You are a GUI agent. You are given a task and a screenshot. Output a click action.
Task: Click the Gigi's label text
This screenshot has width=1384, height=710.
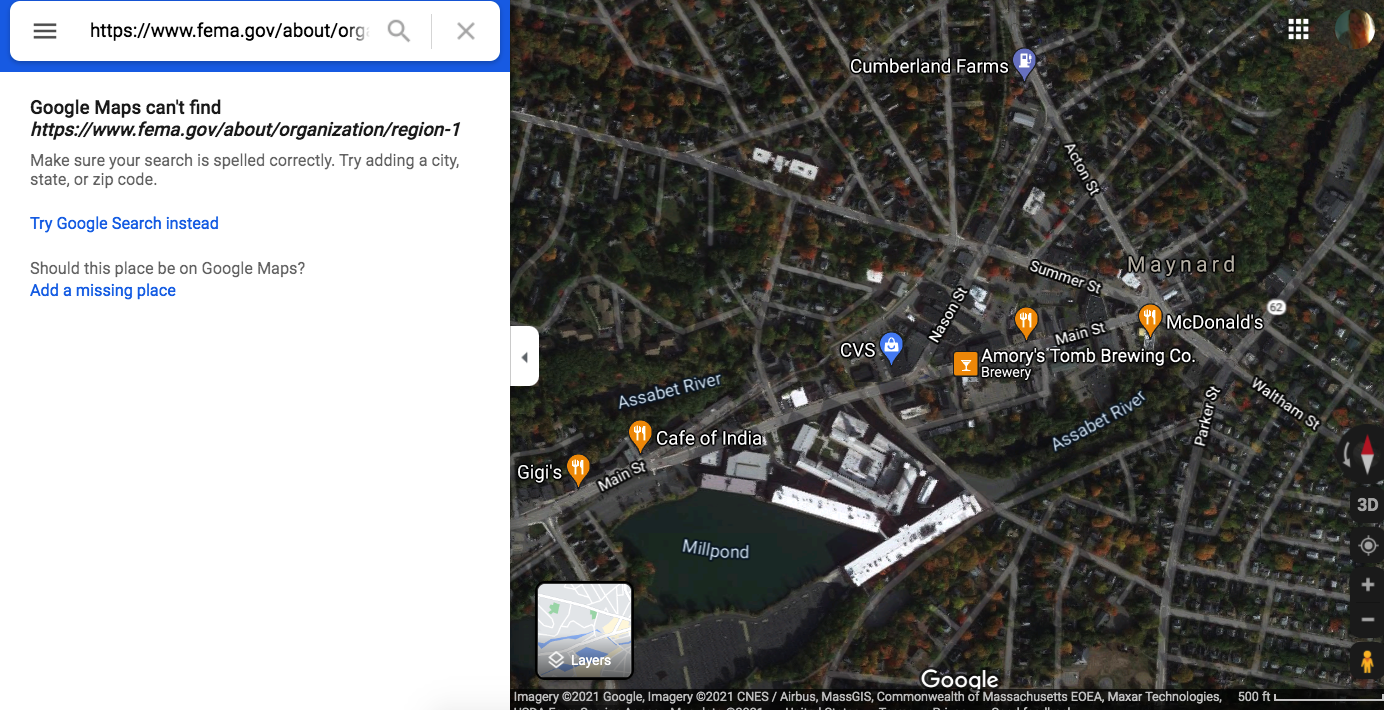(x=539, y=472)
